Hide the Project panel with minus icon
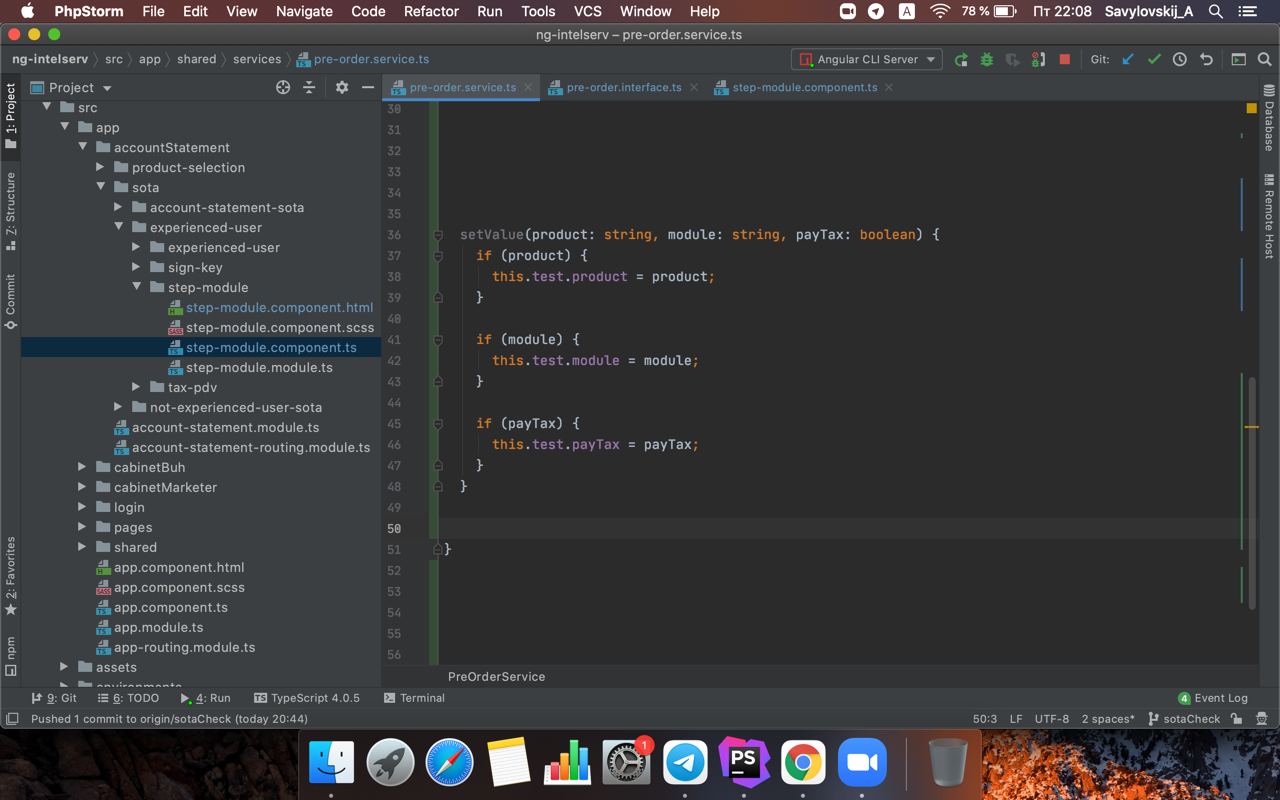1280x800 pixels. tap(368, 87)
